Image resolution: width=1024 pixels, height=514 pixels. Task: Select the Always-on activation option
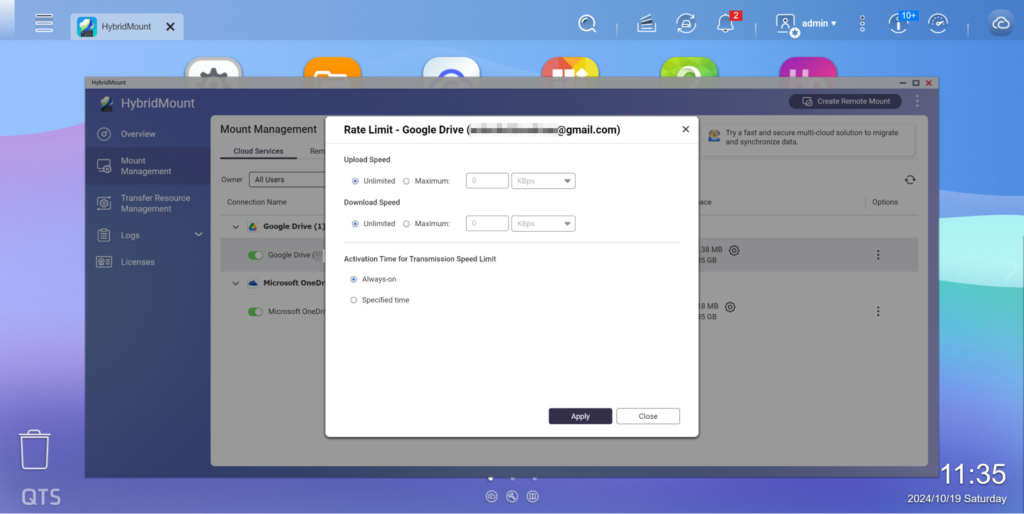(x=354, y=279)
